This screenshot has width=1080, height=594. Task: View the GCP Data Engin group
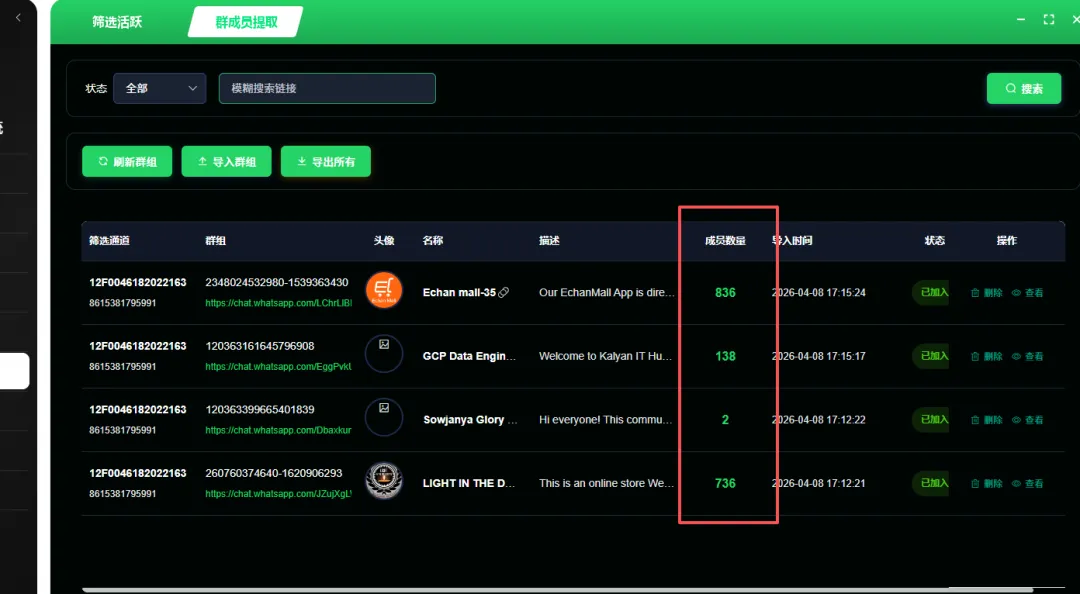tap(1027, 356)
